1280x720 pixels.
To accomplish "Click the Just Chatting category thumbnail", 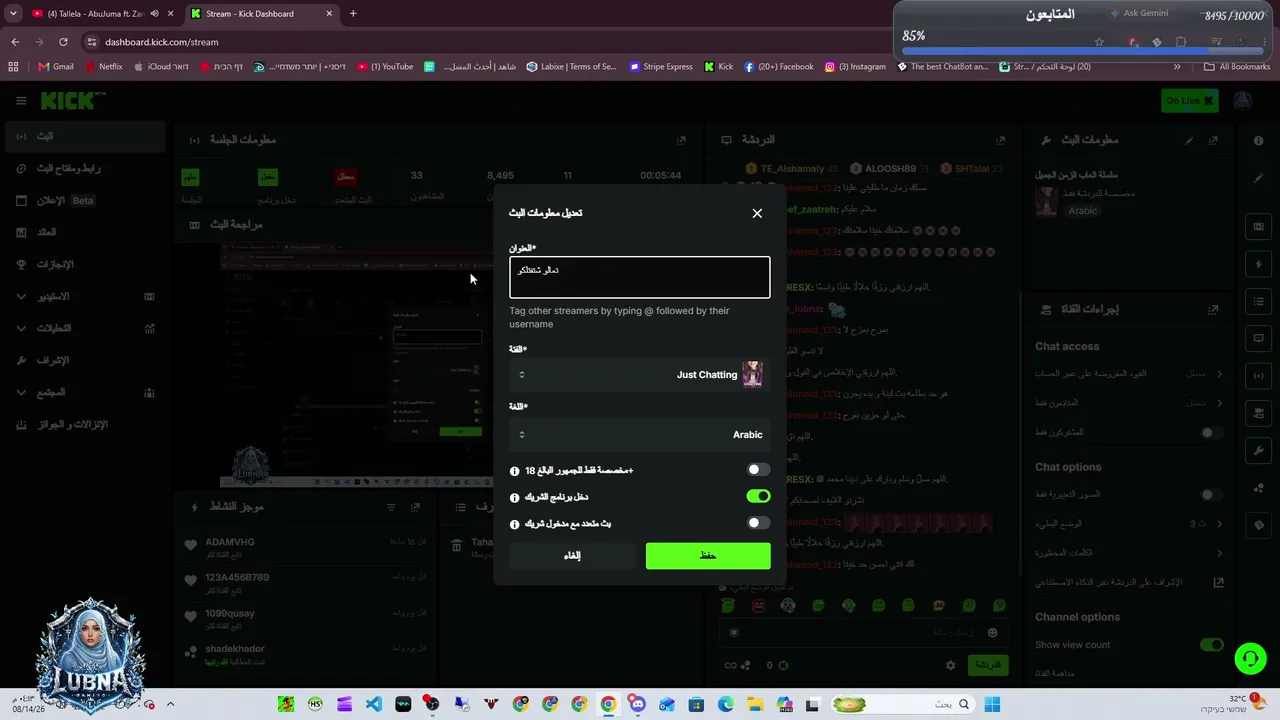I will [x=752, y=375].
